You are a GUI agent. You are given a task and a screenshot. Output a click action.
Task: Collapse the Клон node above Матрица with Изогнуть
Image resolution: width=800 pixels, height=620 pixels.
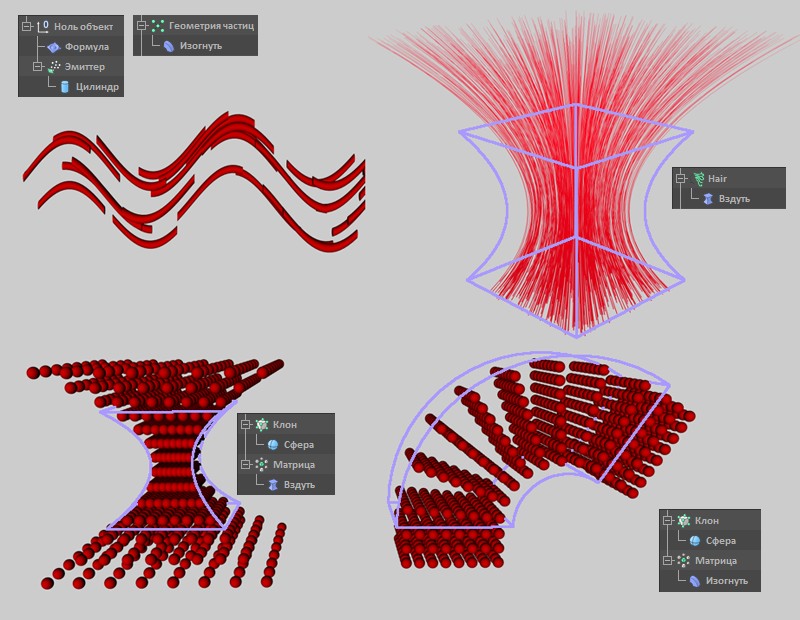(x=667, y=520)
